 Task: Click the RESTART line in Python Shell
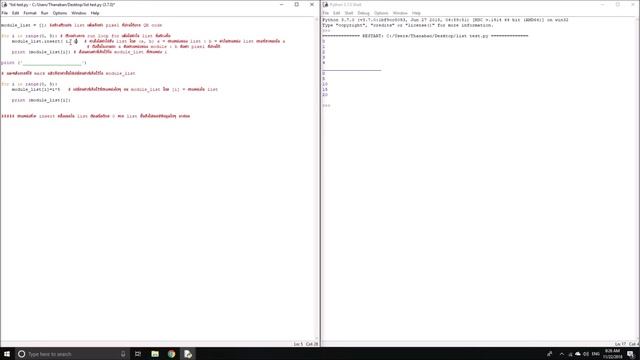(x=425, y=36)
